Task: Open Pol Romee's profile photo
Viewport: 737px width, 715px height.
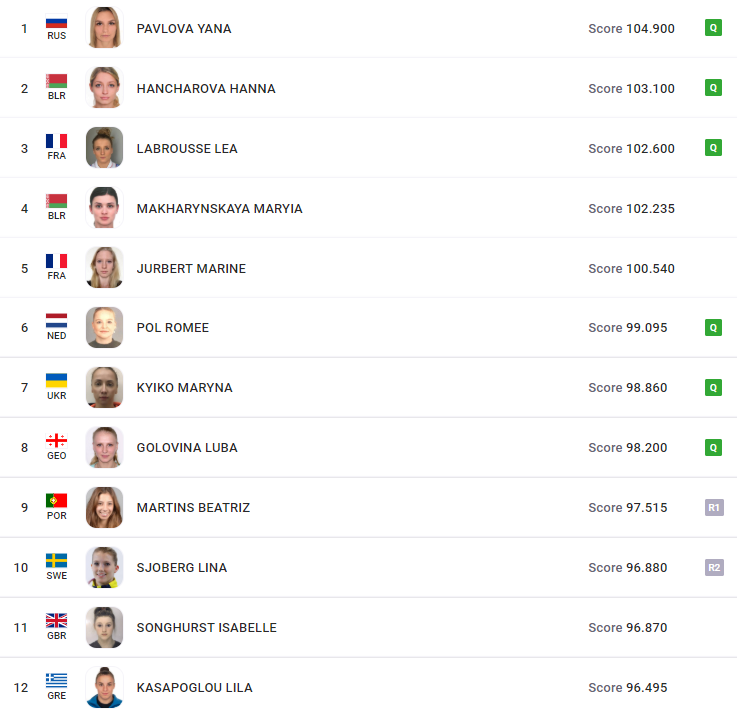Action: click(x=104, y=328)
